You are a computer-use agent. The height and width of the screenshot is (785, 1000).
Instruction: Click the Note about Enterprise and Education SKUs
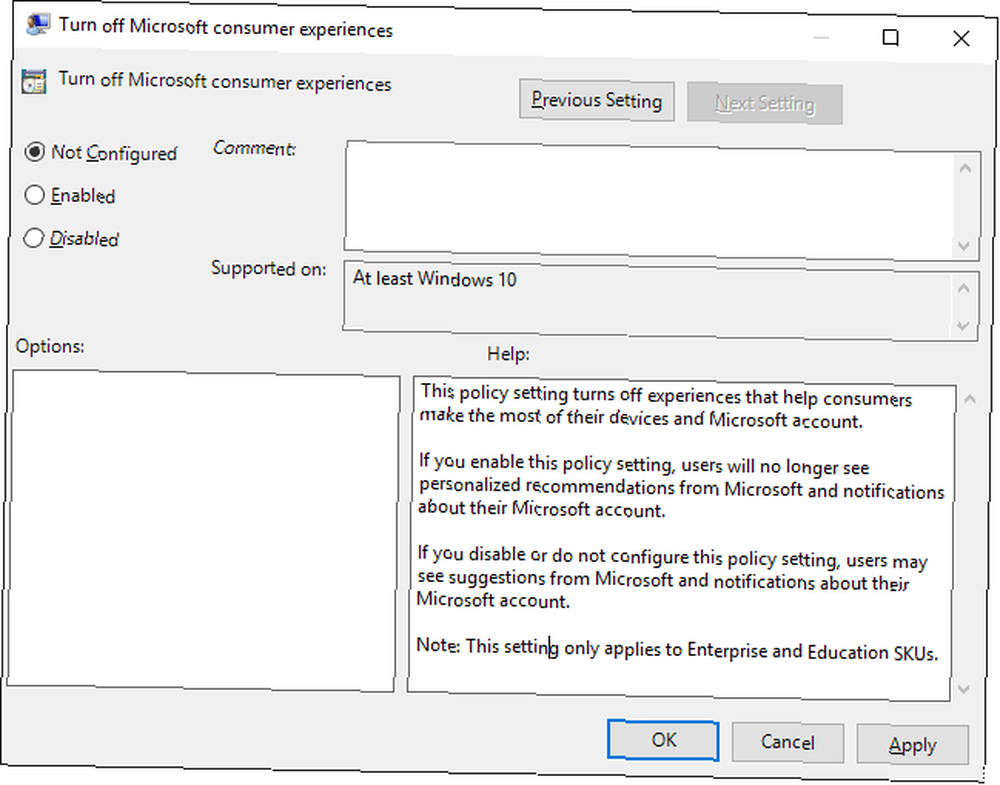pyautogui.click(x=677, y=650)
